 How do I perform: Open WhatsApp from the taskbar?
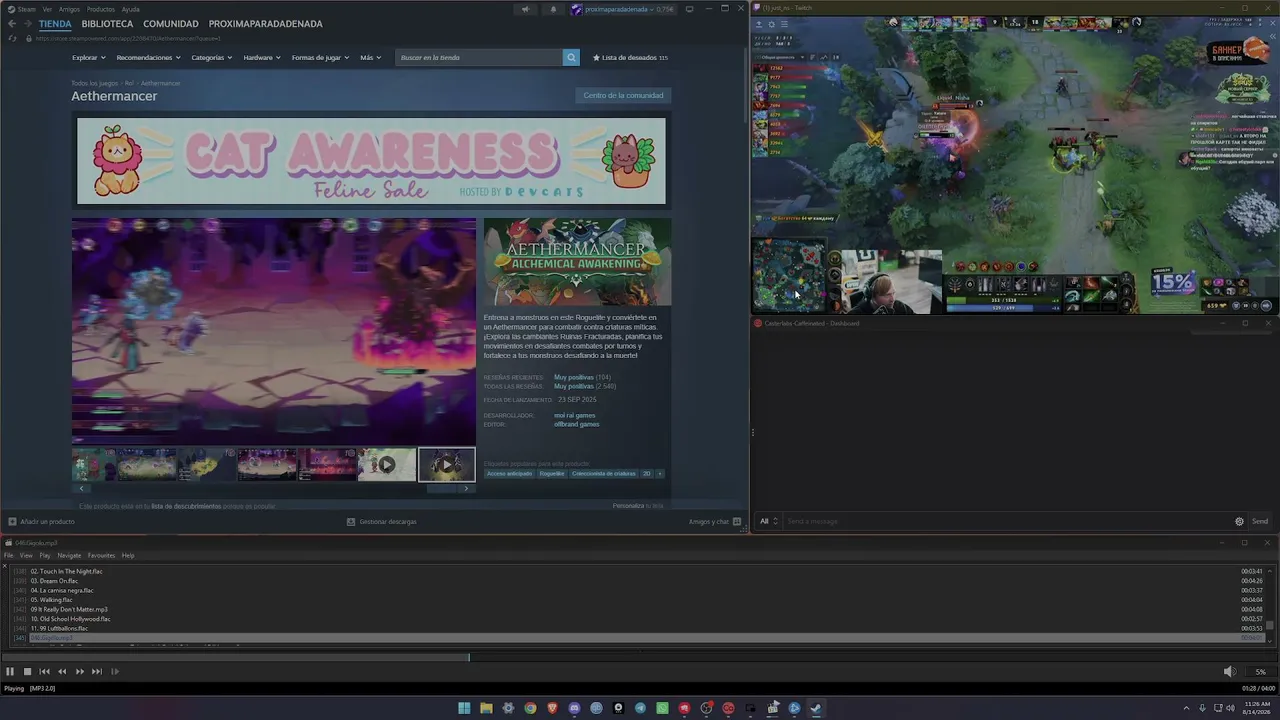(x=662, y=708)
